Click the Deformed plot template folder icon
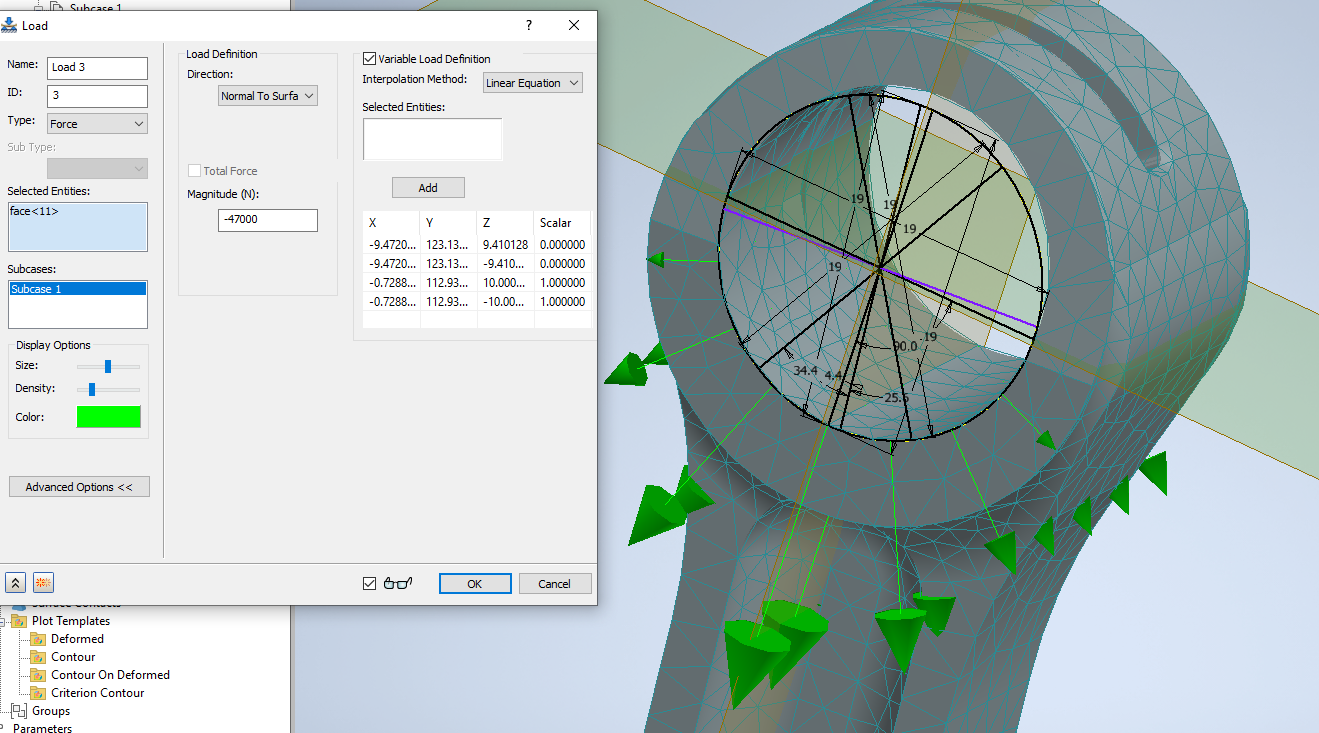 [x=37, y=638]
